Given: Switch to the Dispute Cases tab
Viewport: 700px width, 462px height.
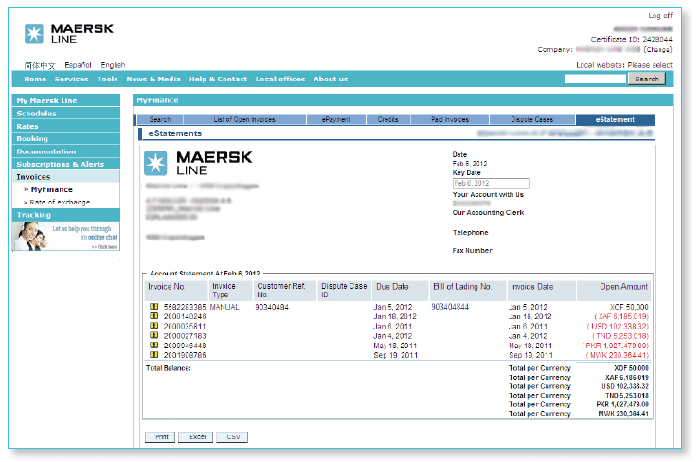Looking at the screenshot, I should click(532, 120).
